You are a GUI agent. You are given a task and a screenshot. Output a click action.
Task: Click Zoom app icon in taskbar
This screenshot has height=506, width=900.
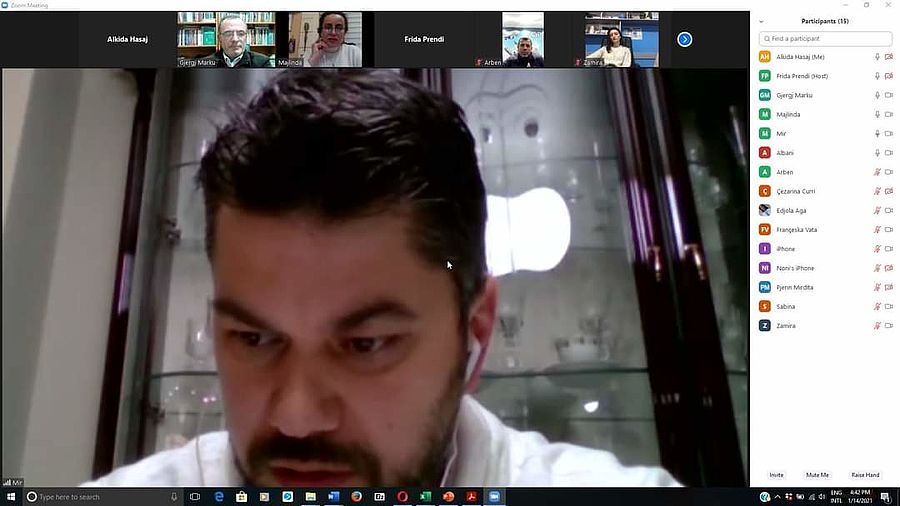[x=494, y=497]
